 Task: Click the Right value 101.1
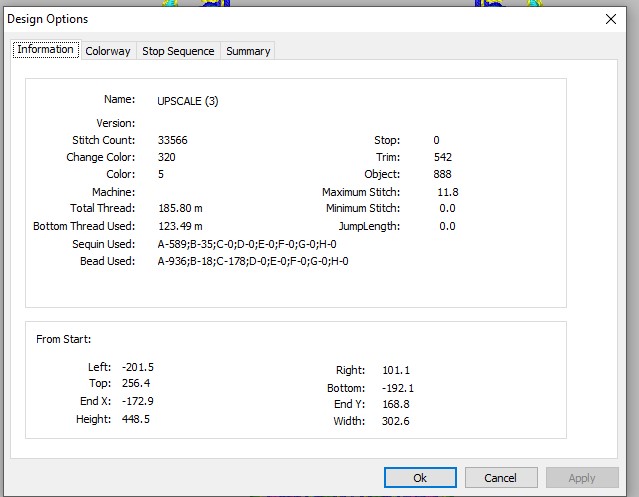(x=396, y=370)
